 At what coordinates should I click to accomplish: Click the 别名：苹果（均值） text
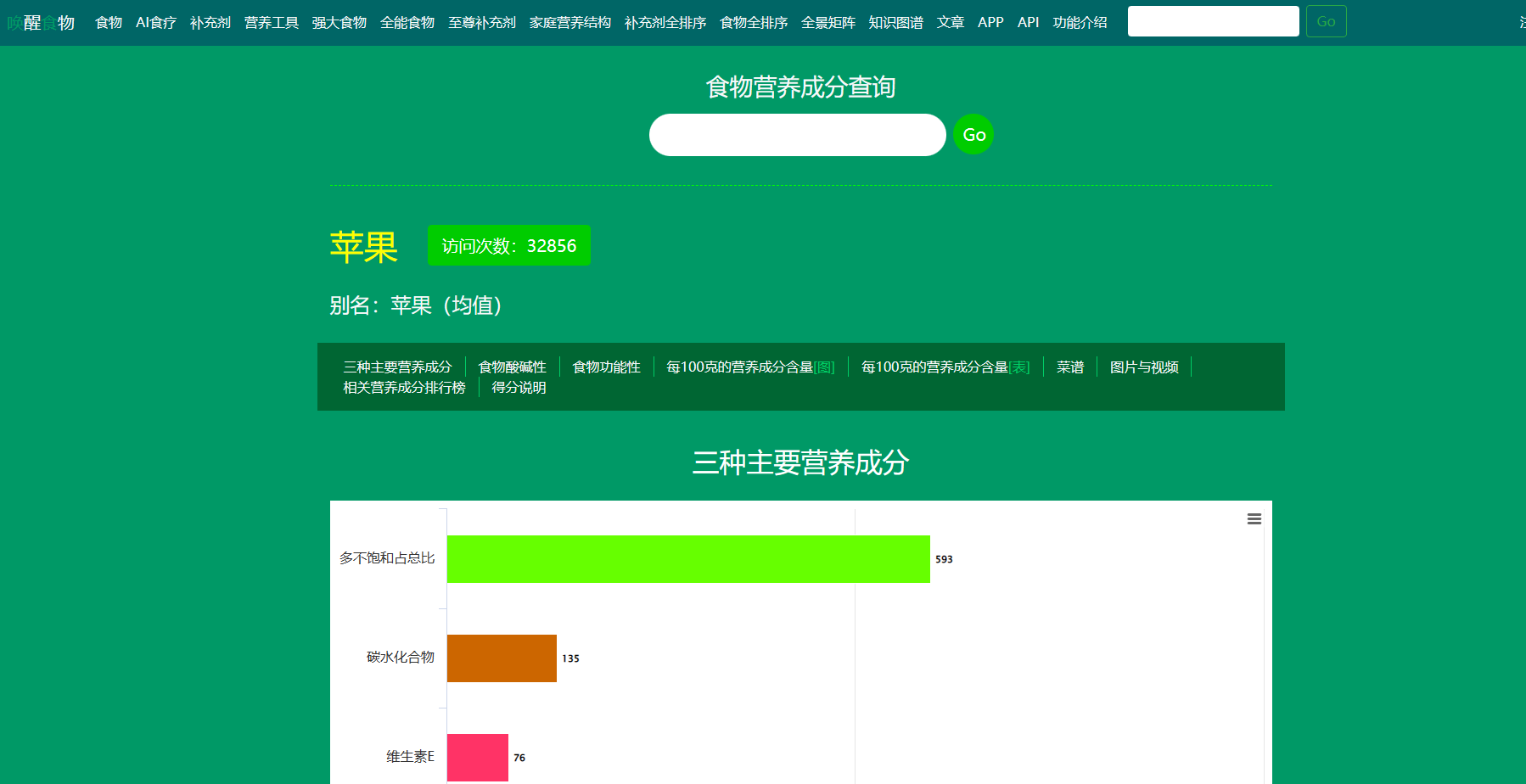point(416,305)
